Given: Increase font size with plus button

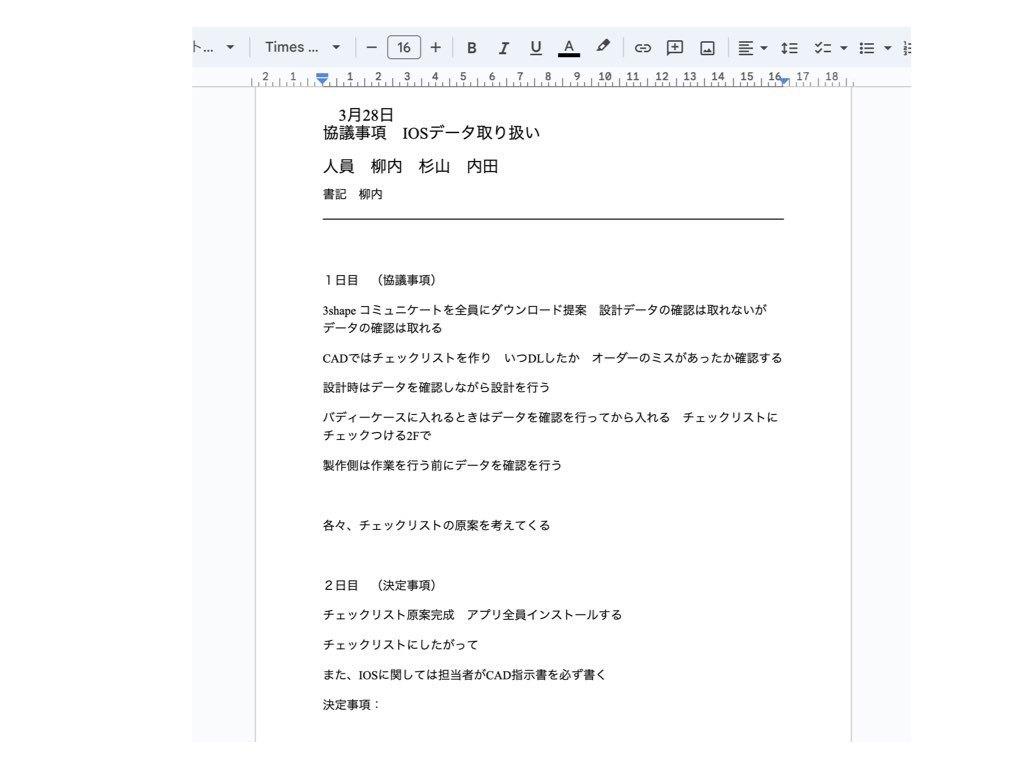Looking at the screenshot, I should coord(436,48).
